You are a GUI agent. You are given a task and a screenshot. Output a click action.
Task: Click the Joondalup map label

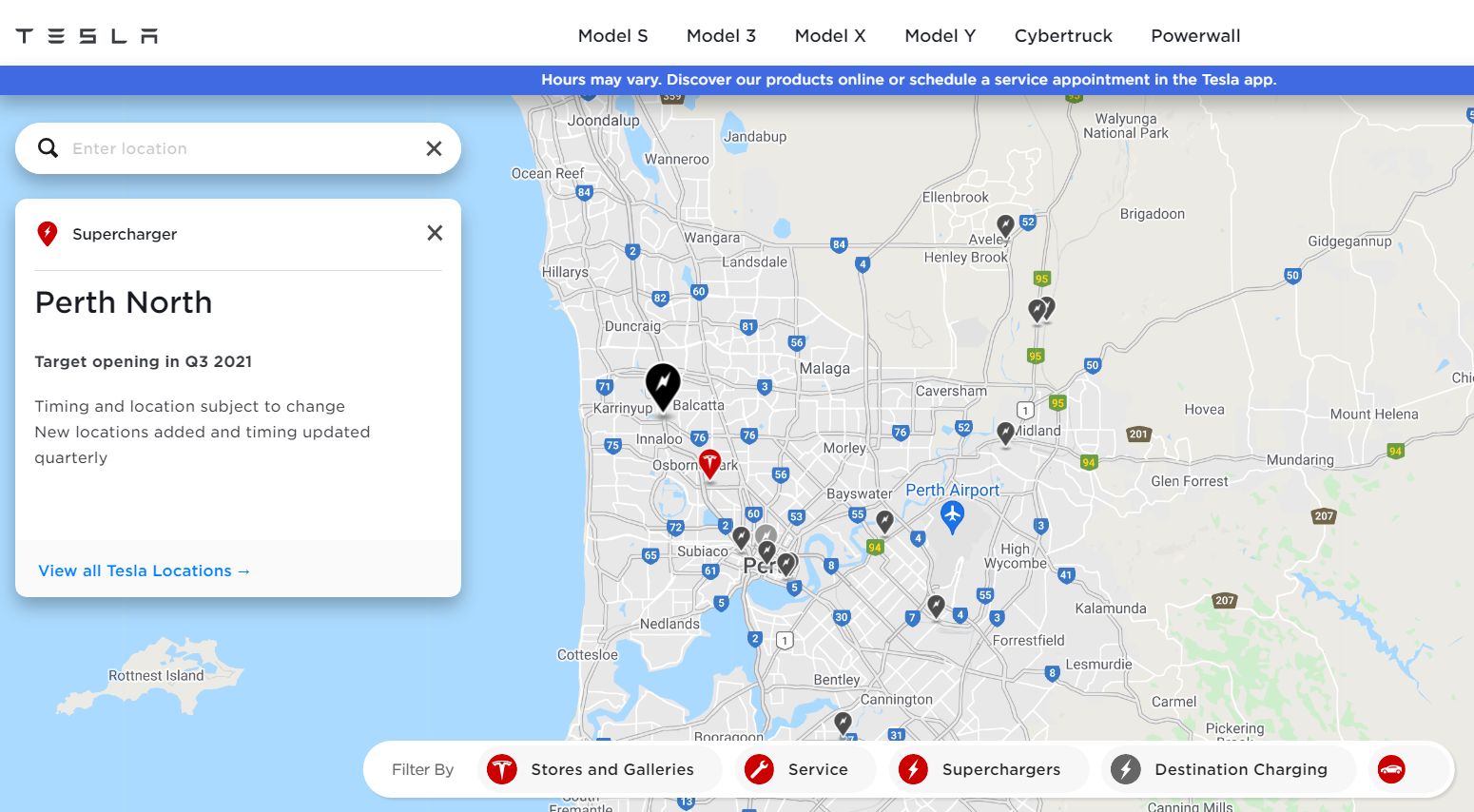pos(603,121)
